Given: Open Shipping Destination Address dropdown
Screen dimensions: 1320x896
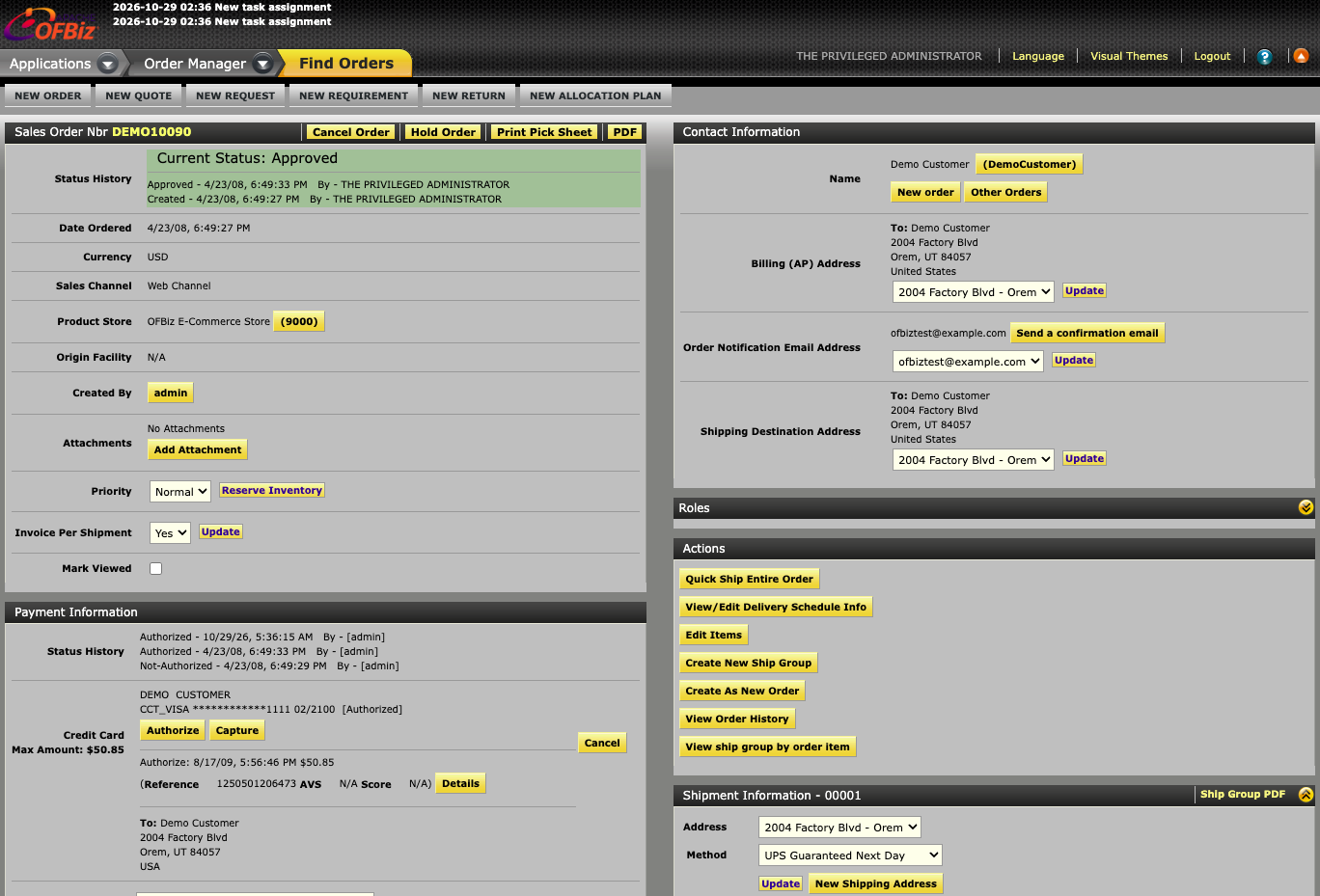Looking at the screenshot, I should [974, 460].
